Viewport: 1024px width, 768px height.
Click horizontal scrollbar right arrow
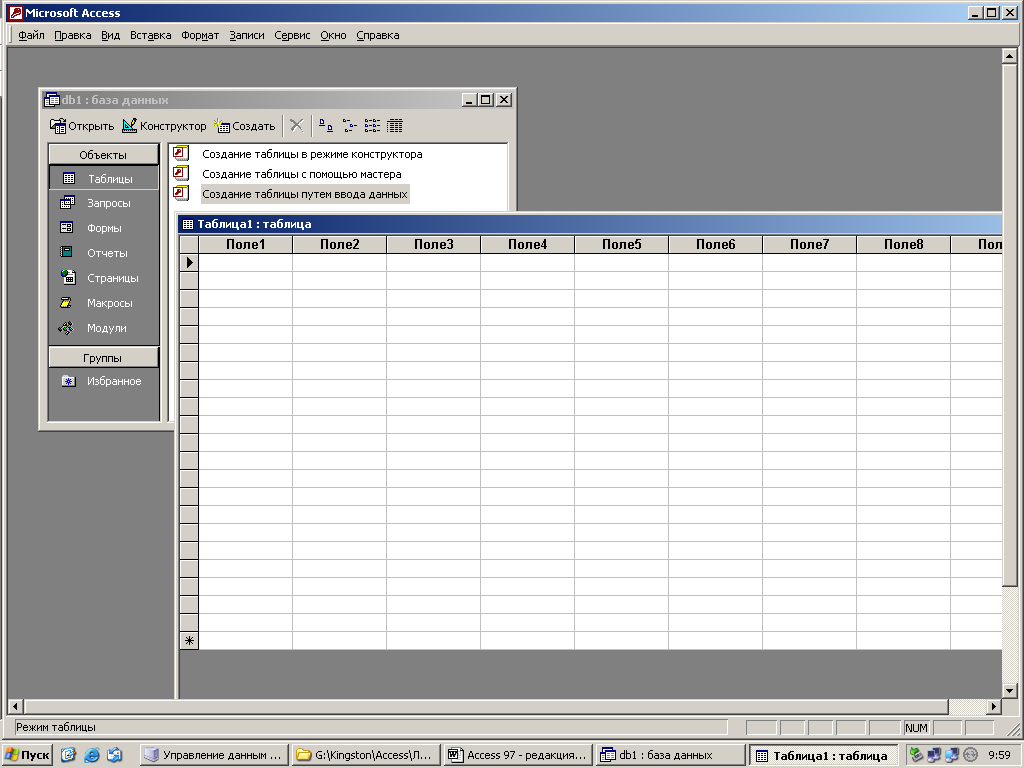point(993,706)
